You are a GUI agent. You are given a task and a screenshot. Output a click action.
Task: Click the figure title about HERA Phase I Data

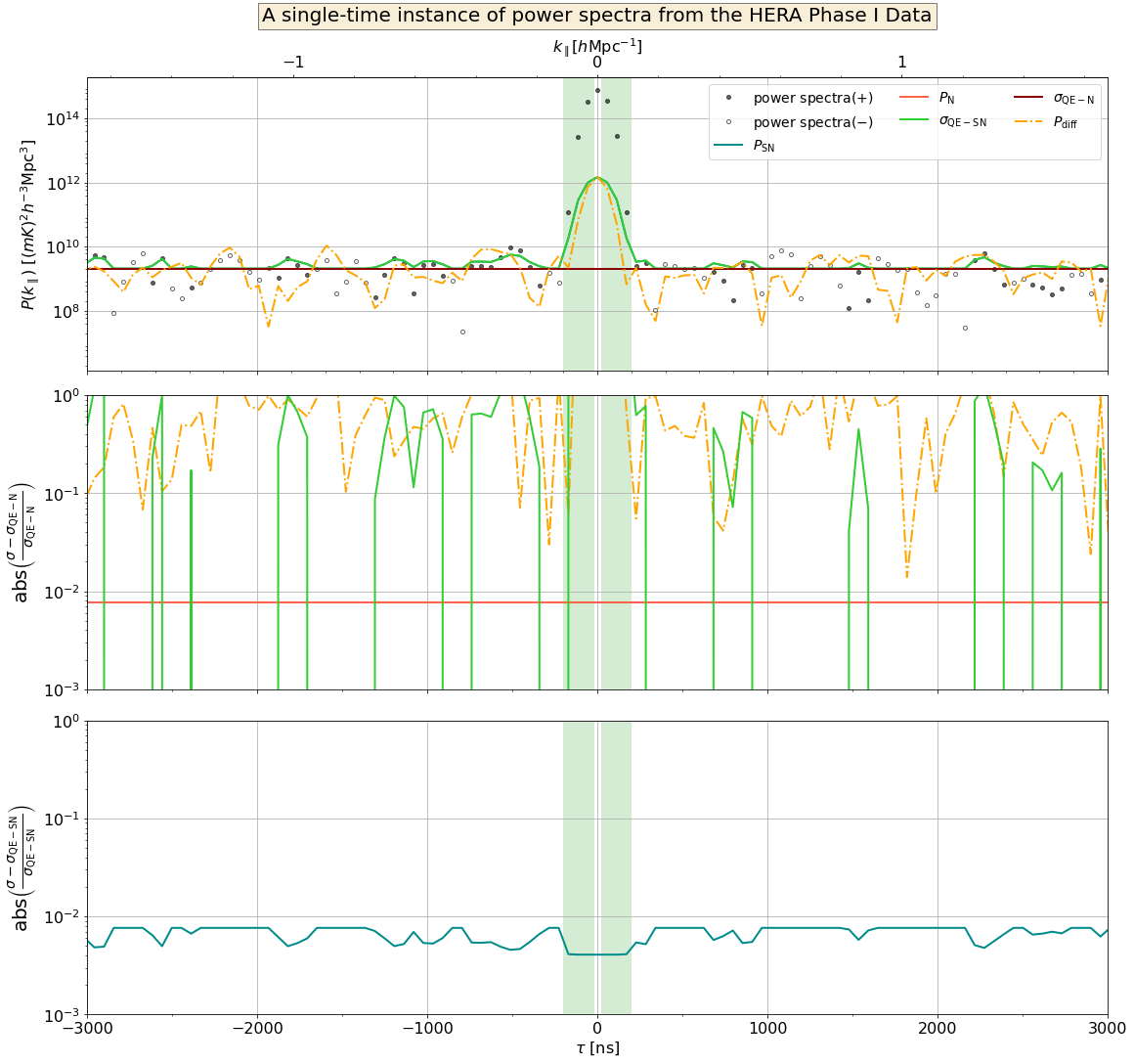pos(596,16)
